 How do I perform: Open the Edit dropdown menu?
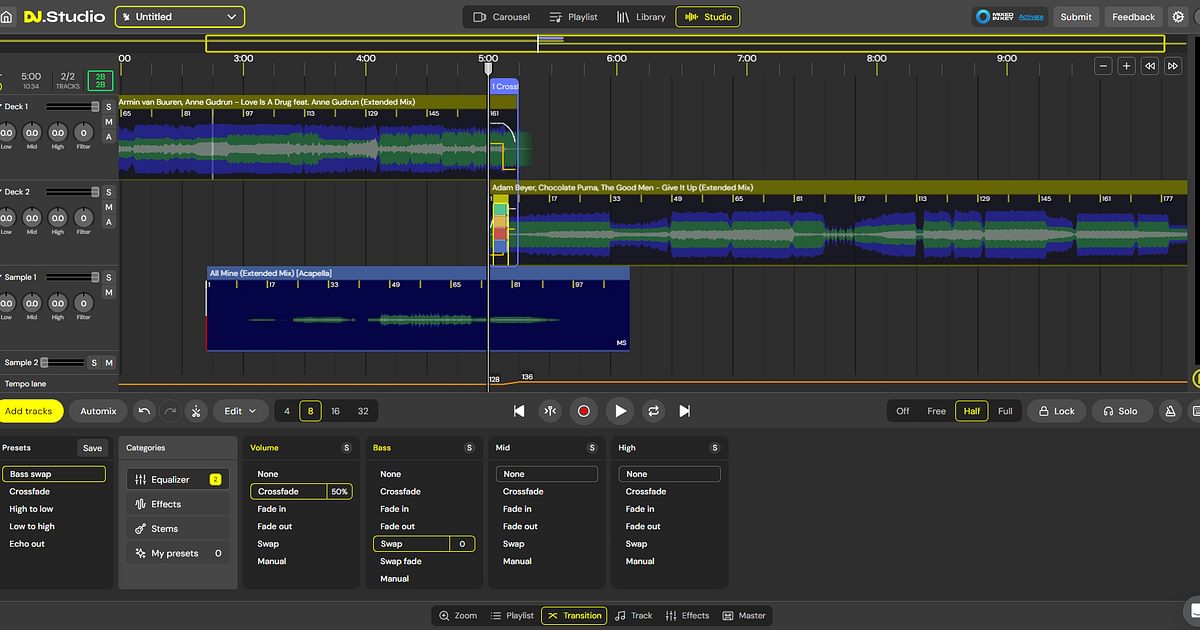[x=239, y=410]
